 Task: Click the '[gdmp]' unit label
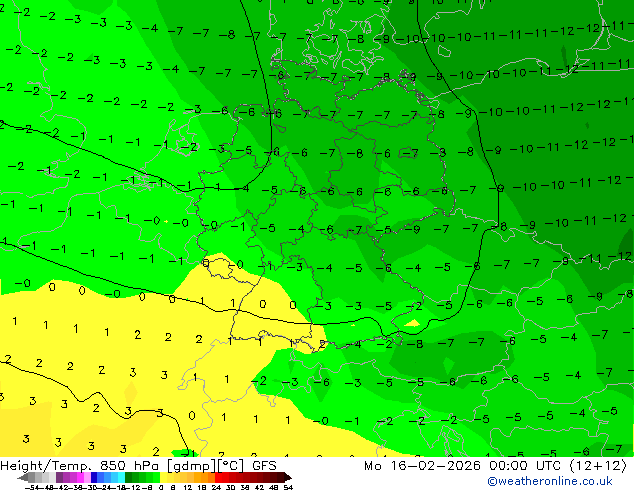(190, 466)
